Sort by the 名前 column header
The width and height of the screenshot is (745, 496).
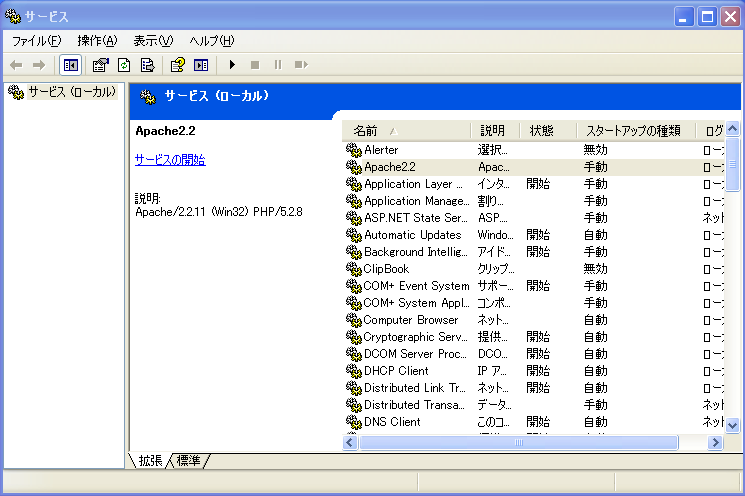tap(406, 131)
